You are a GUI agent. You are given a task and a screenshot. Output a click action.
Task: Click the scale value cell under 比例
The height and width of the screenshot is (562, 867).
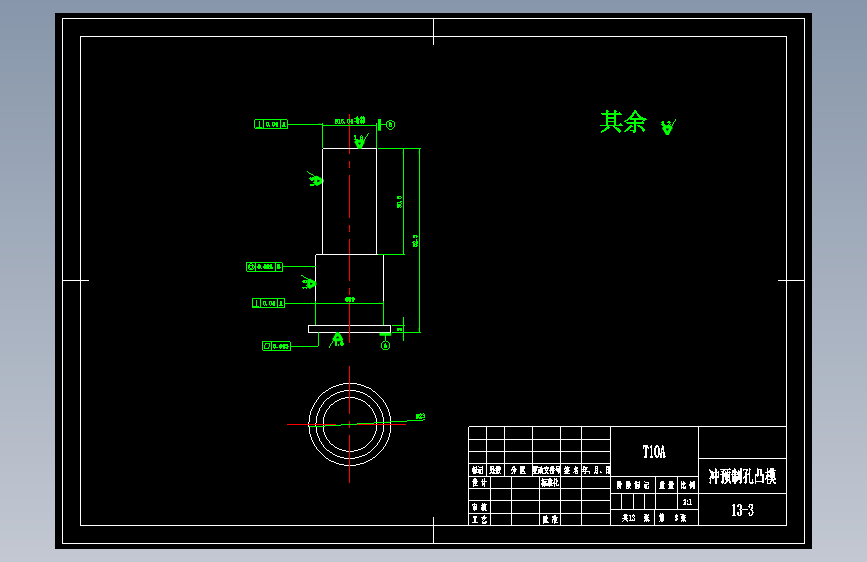click(x=687, y=502)
